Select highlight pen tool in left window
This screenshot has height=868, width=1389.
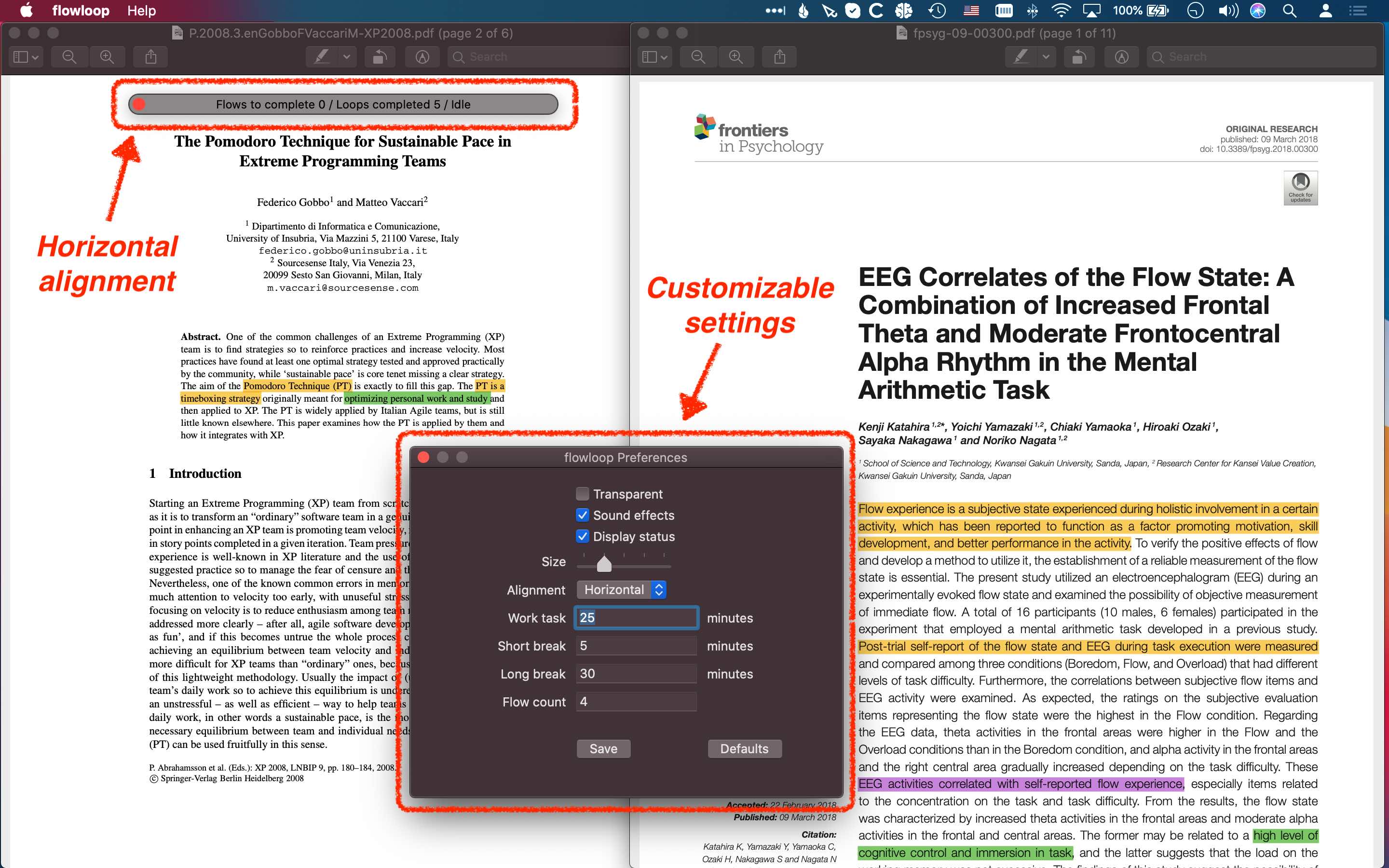coord(322,57)
